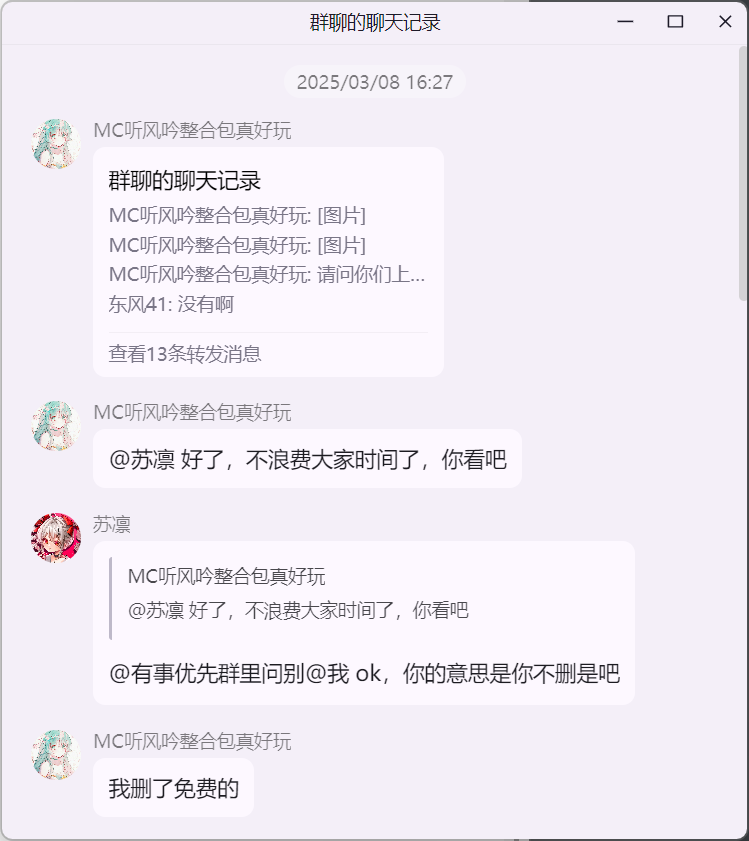Click the 苏凛 sender name label
Image resolution: width=749 pixels, height=841 pixels.
coord(112,524)
